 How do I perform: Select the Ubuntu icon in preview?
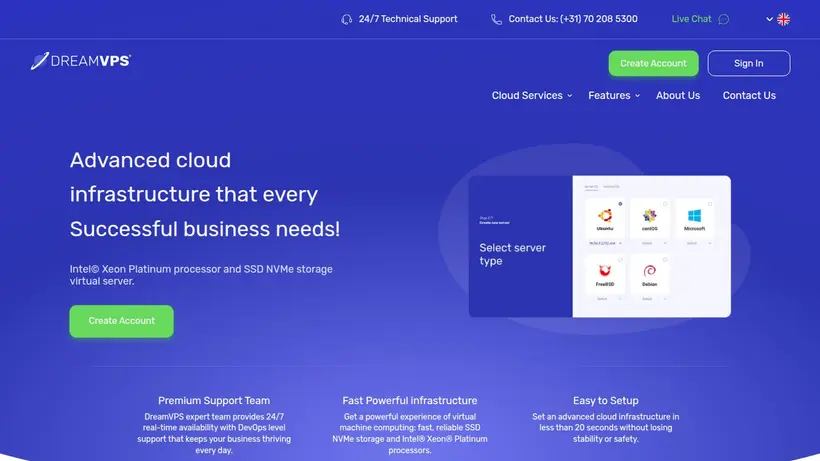[x=605, y=215]
